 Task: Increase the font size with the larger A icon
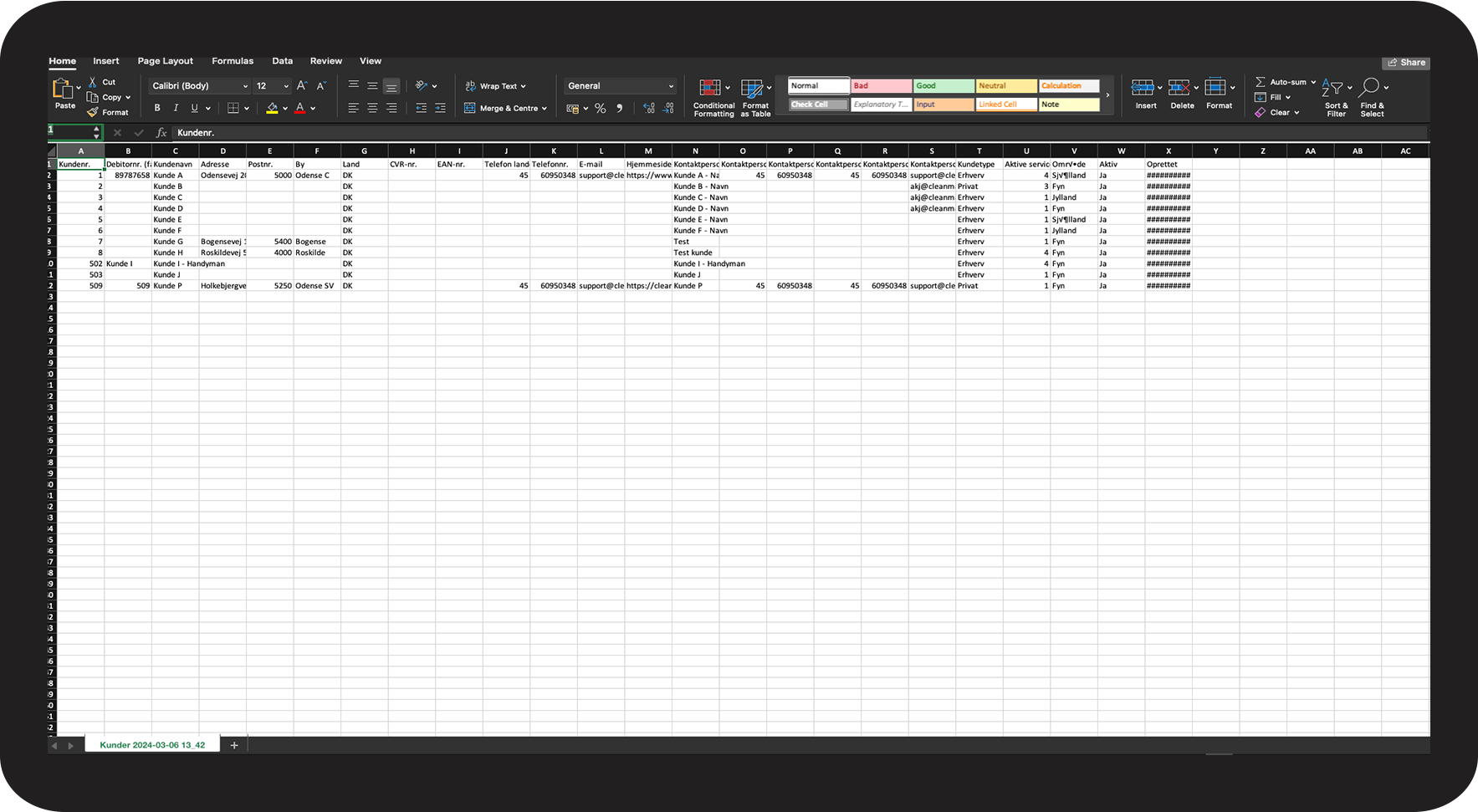click(x=302, y=86)
